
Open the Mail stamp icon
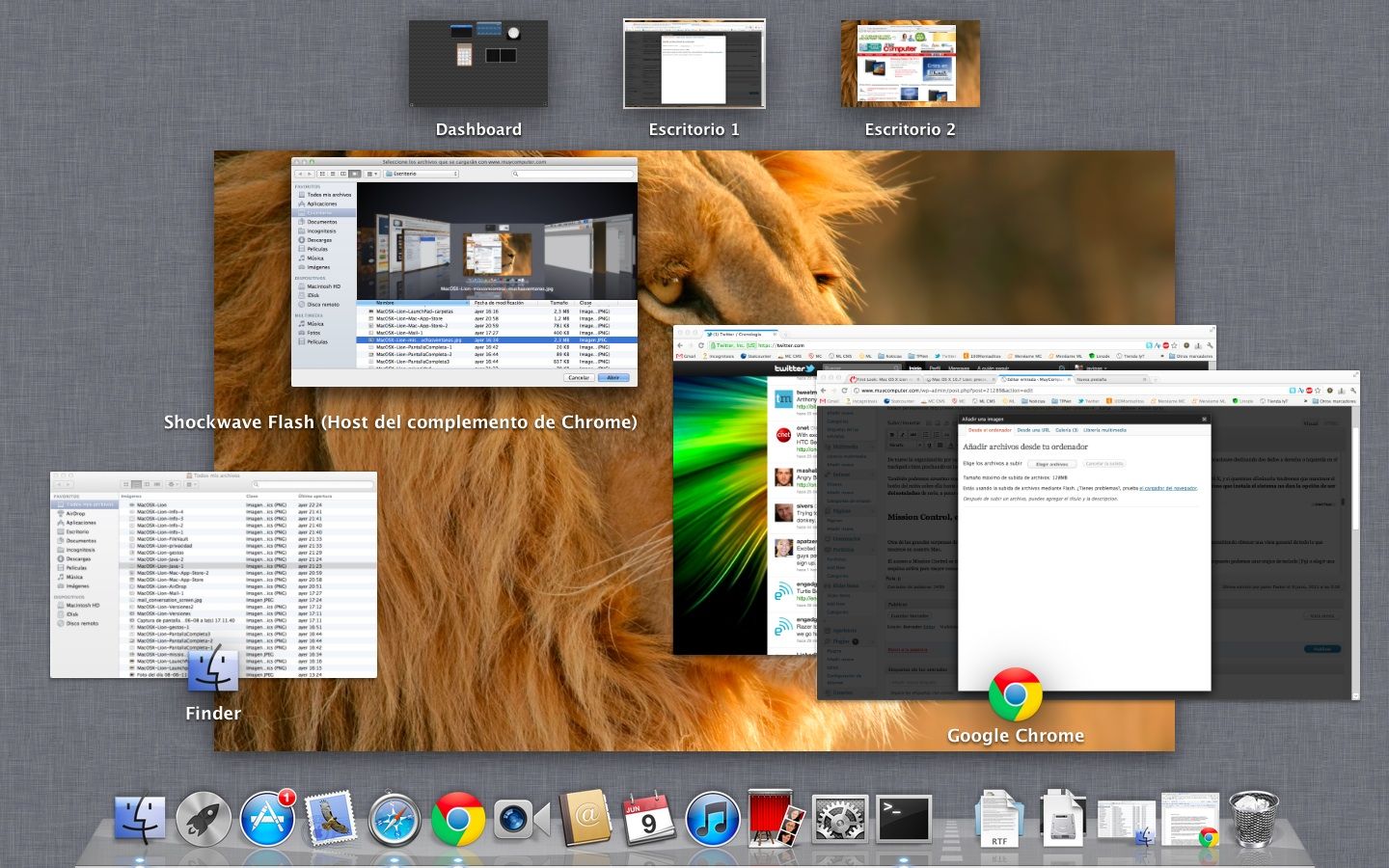[331, 820]
